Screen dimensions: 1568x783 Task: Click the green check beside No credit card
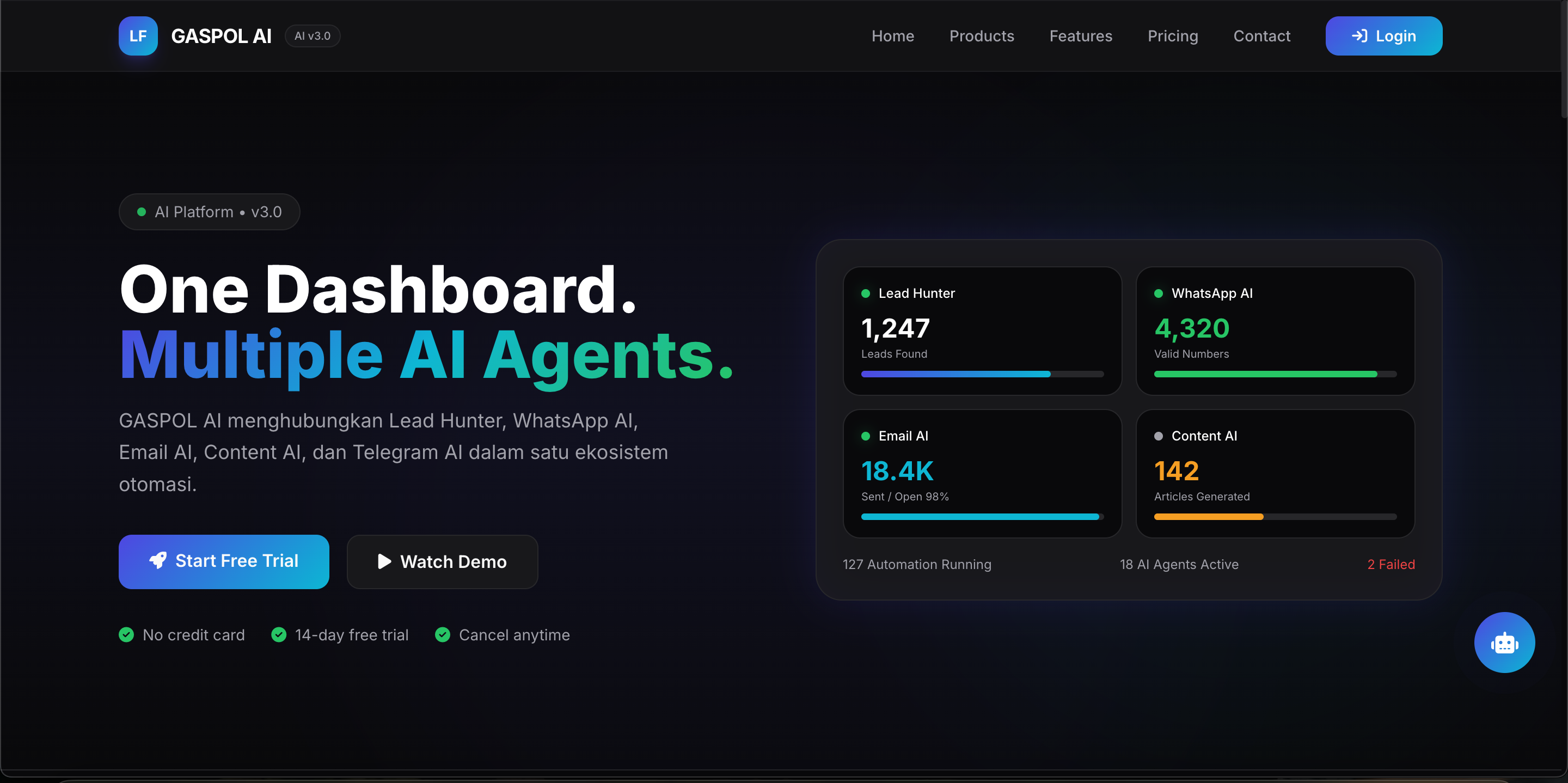point(127,635)
